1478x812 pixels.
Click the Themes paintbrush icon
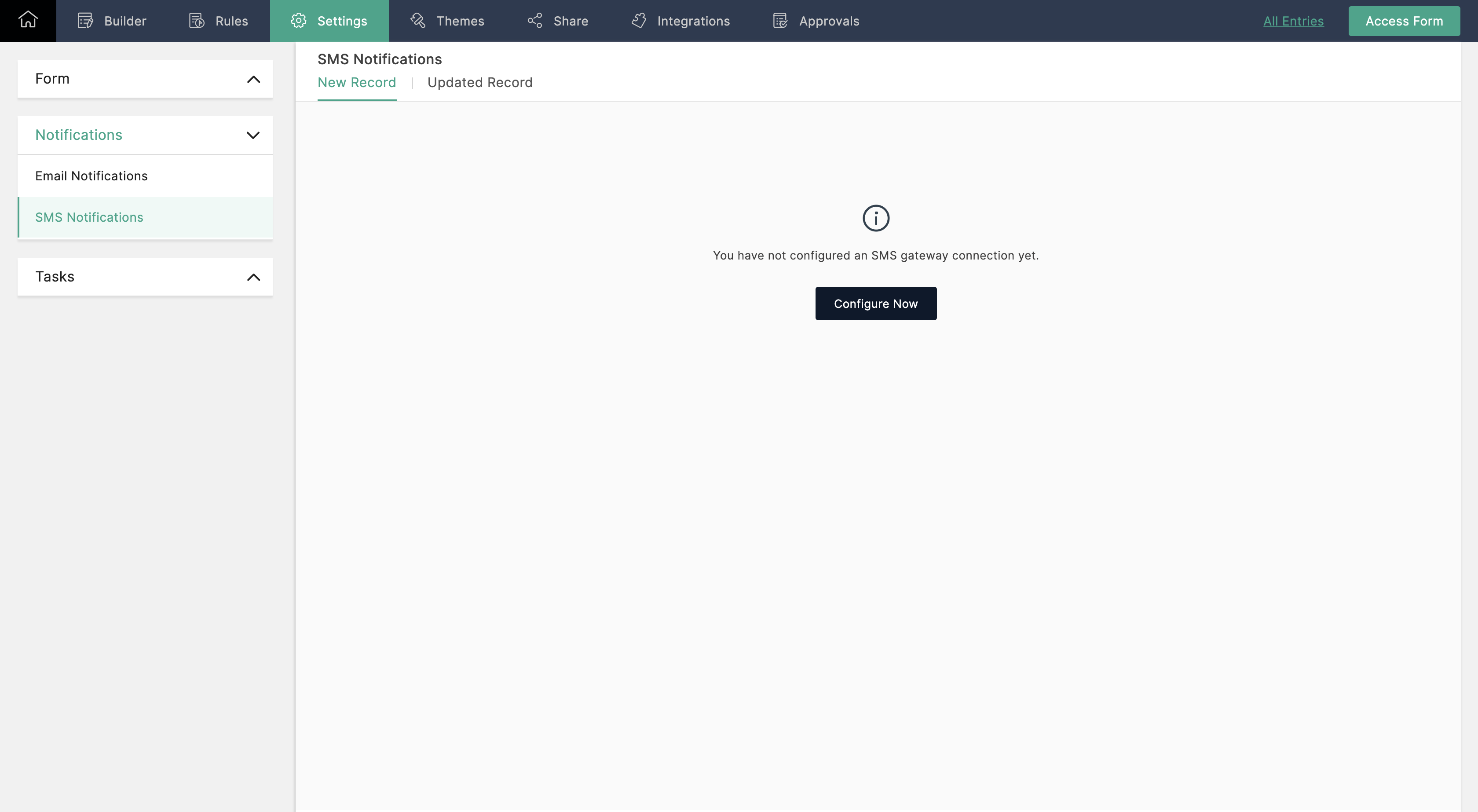coord(418,21)
